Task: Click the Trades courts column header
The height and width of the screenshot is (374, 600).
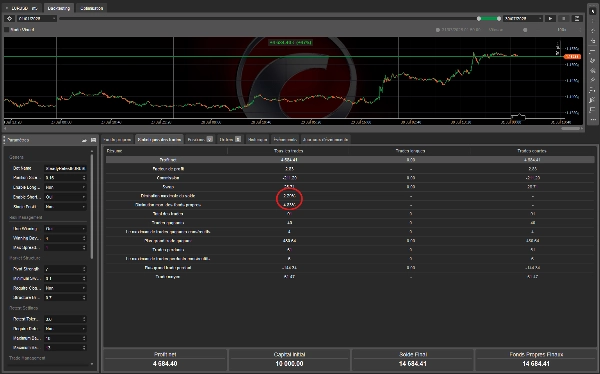Action: coord(532,151)
